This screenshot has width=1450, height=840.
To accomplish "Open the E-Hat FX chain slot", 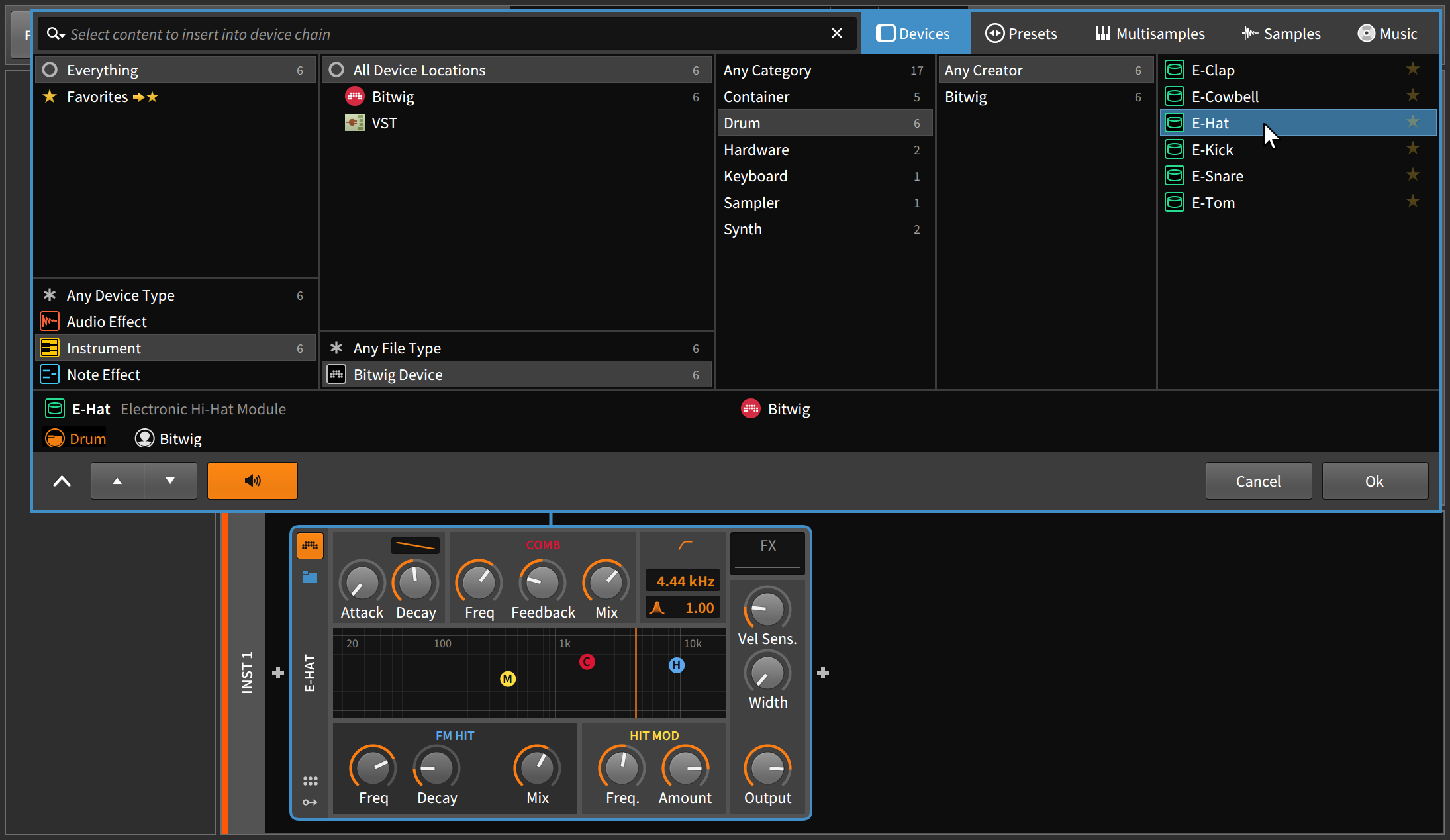I will click(x=768, y=553).
